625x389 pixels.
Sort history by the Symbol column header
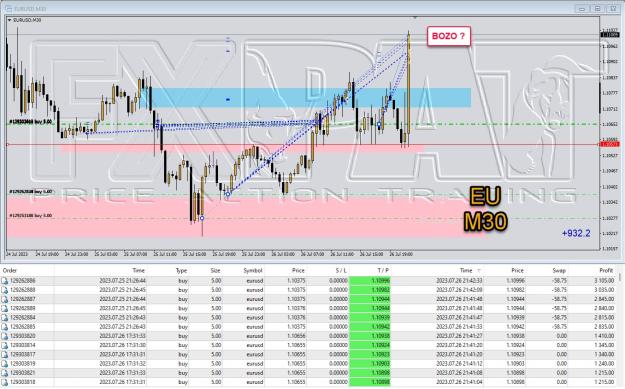(253, 270)
